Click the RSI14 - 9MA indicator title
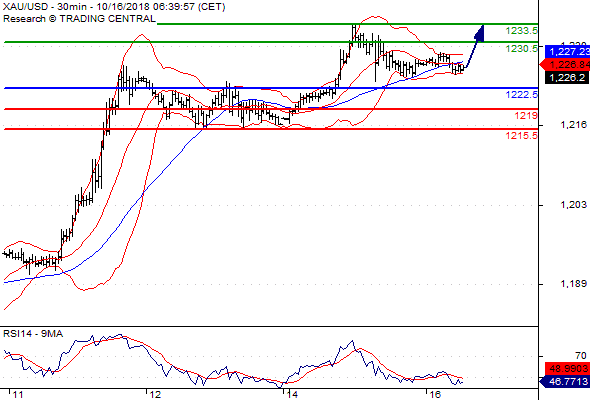 33,334
